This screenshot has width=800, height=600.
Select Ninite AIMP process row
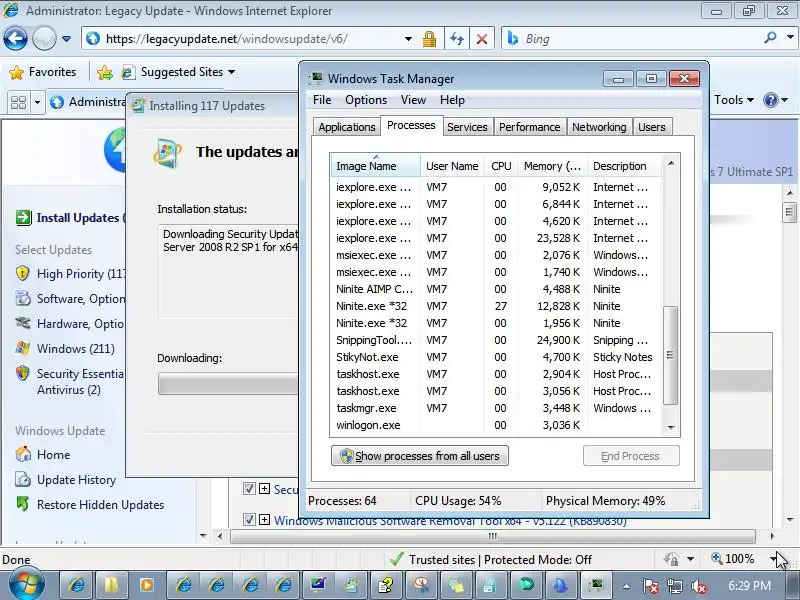pyautogui.click(x=496, y=289)
